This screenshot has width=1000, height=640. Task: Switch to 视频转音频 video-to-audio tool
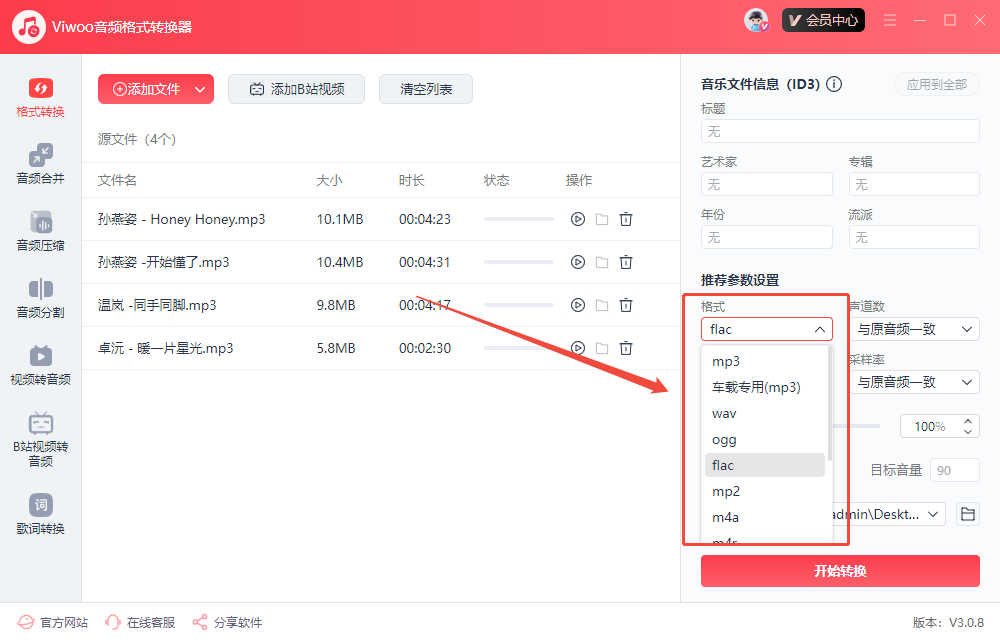40,365
